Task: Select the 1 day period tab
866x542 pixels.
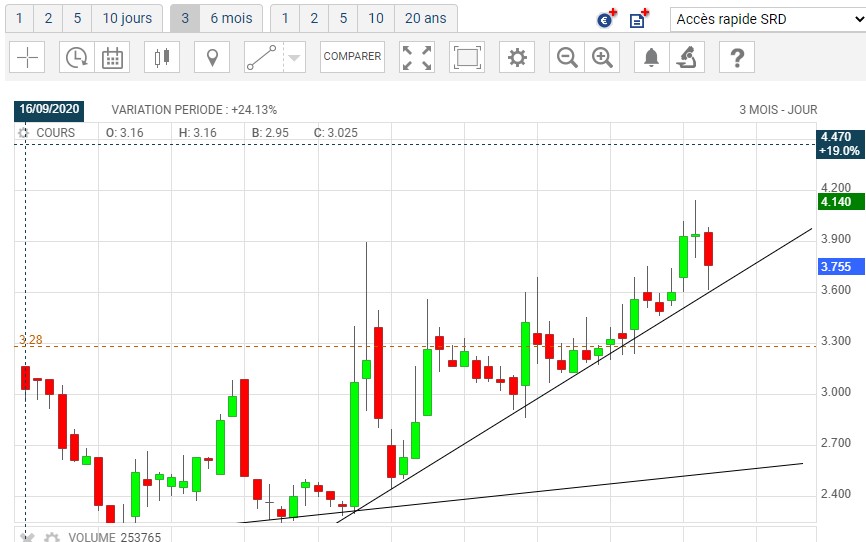Action: point(19,18)
